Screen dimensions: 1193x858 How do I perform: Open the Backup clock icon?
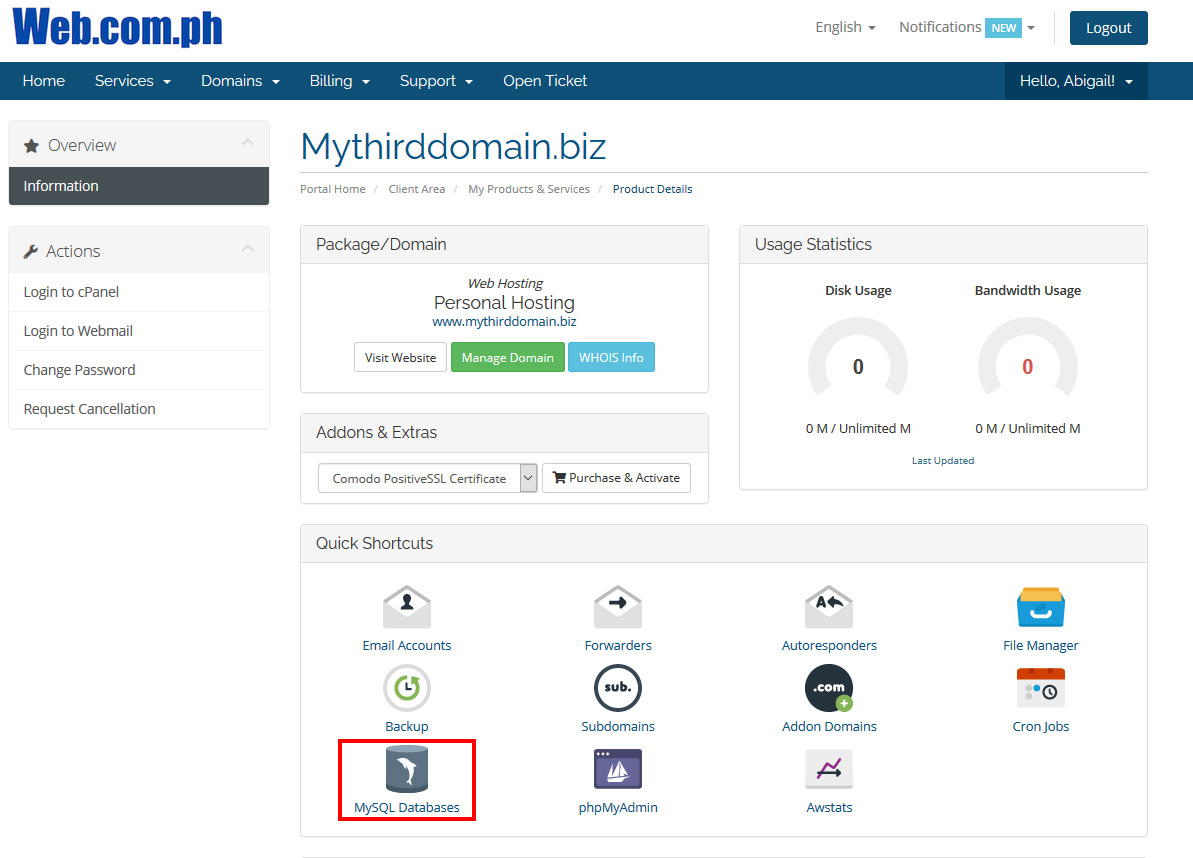click(x=407, y=688)
